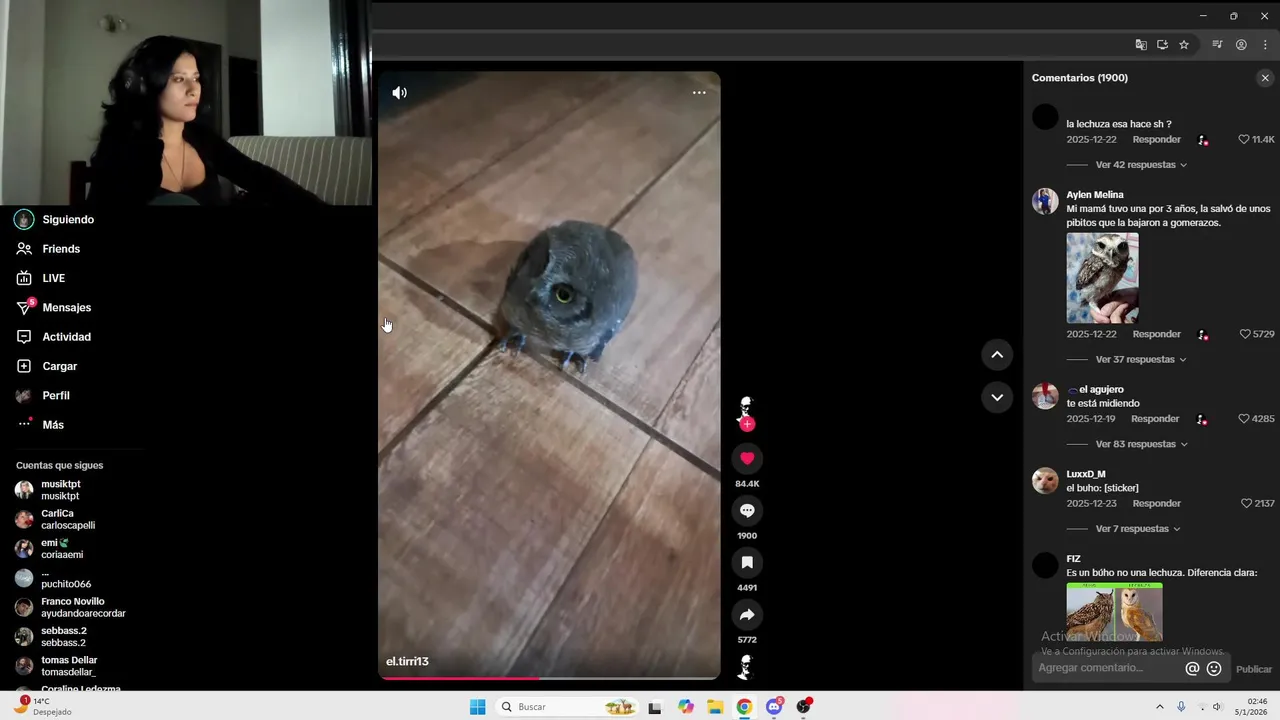Like el agujero's comment
This screenshot has height=720, width=1280.
[1244, 419]
